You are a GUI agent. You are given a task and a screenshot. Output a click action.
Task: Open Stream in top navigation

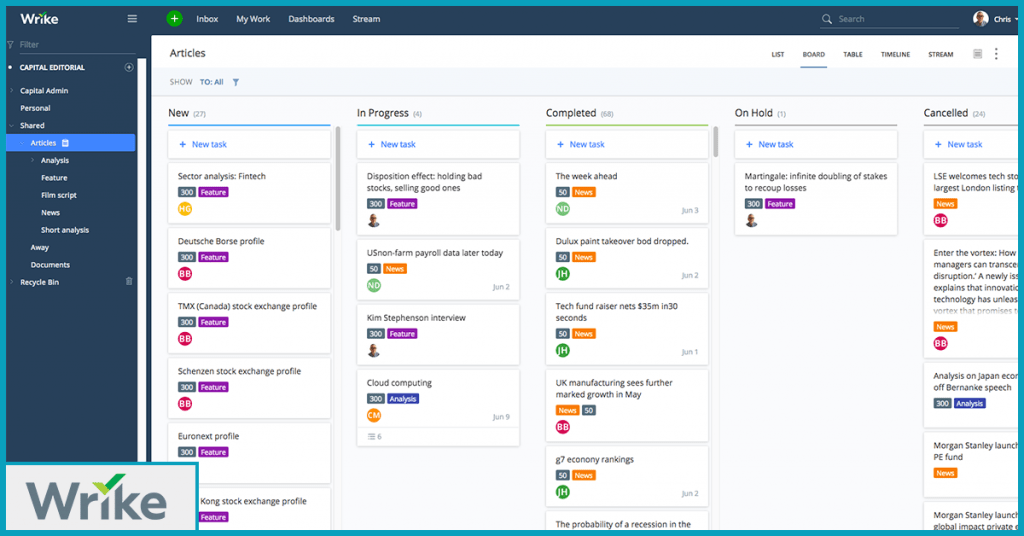[366, 19]
